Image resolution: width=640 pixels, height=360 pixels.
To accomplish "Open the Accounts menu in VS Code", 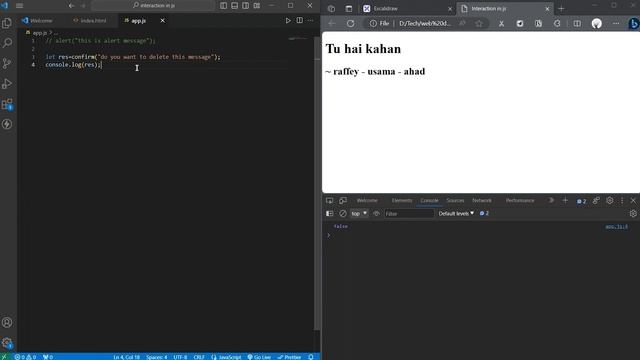I will tap(7, 322).
